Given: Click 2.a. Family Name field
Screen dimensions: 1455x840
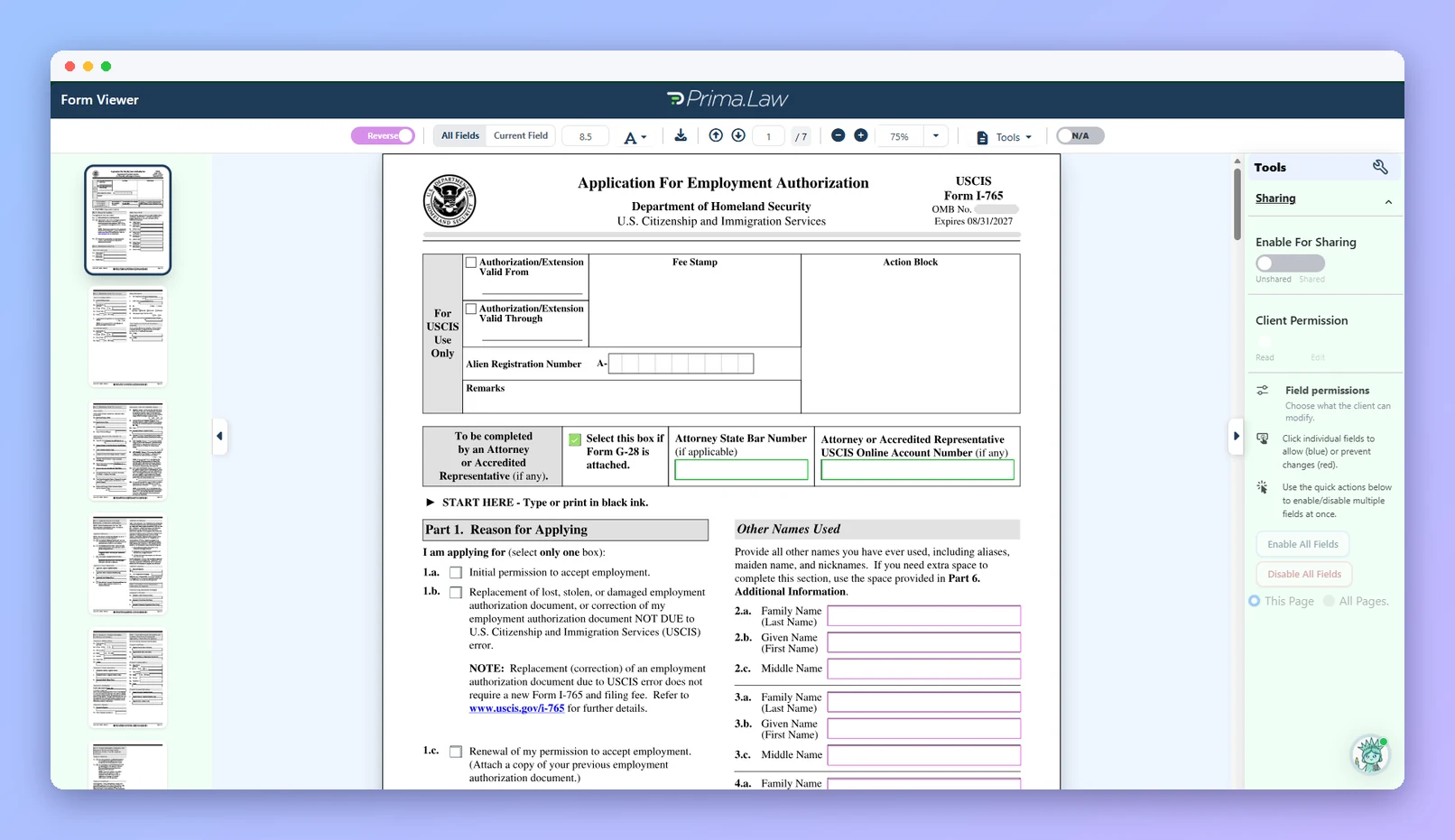Looking at the screenshot, I should 924,615.
